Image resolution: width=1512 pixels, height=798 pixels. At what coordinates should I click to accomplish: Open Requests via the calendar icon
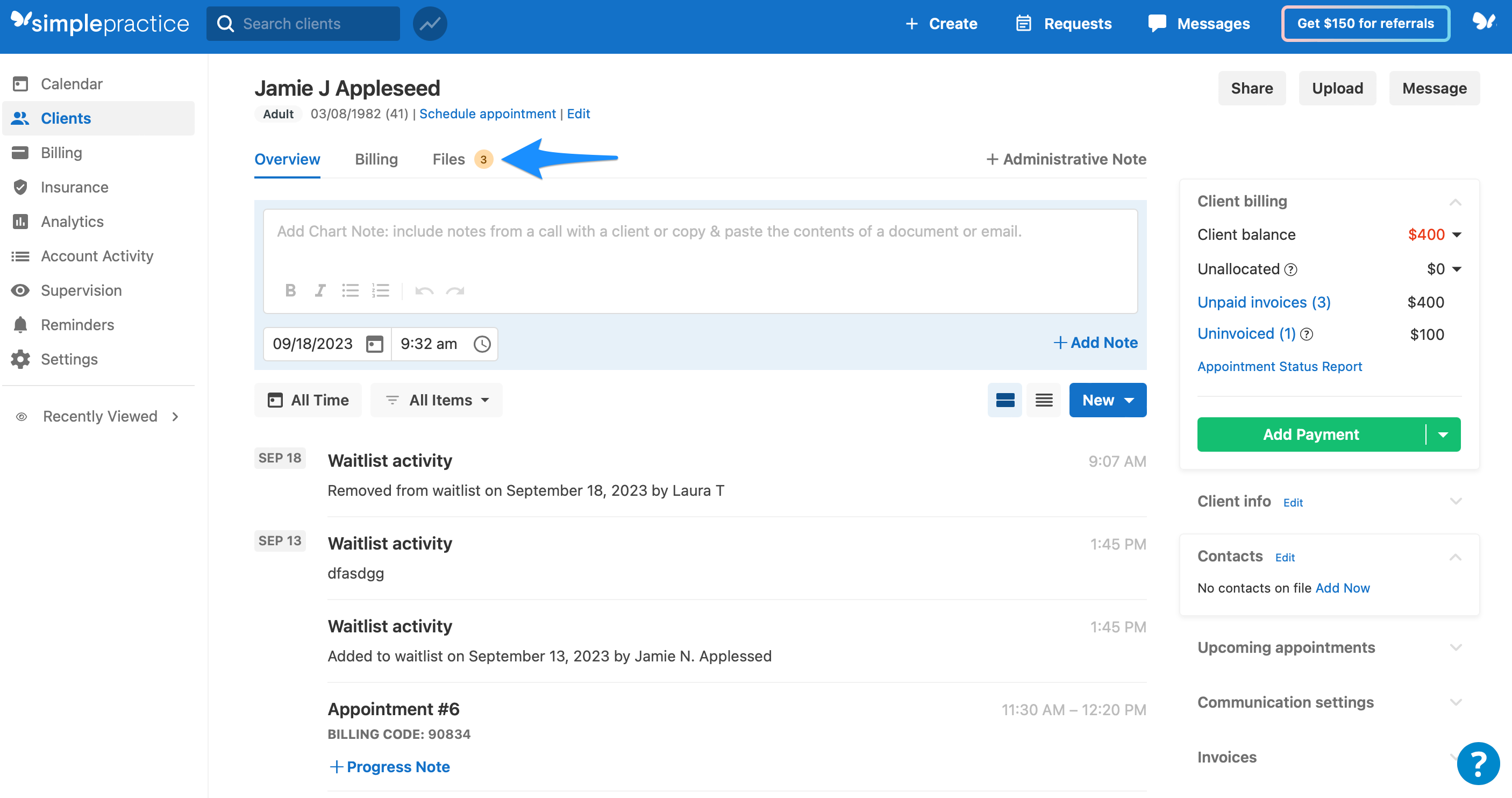tap(1023, 24)
